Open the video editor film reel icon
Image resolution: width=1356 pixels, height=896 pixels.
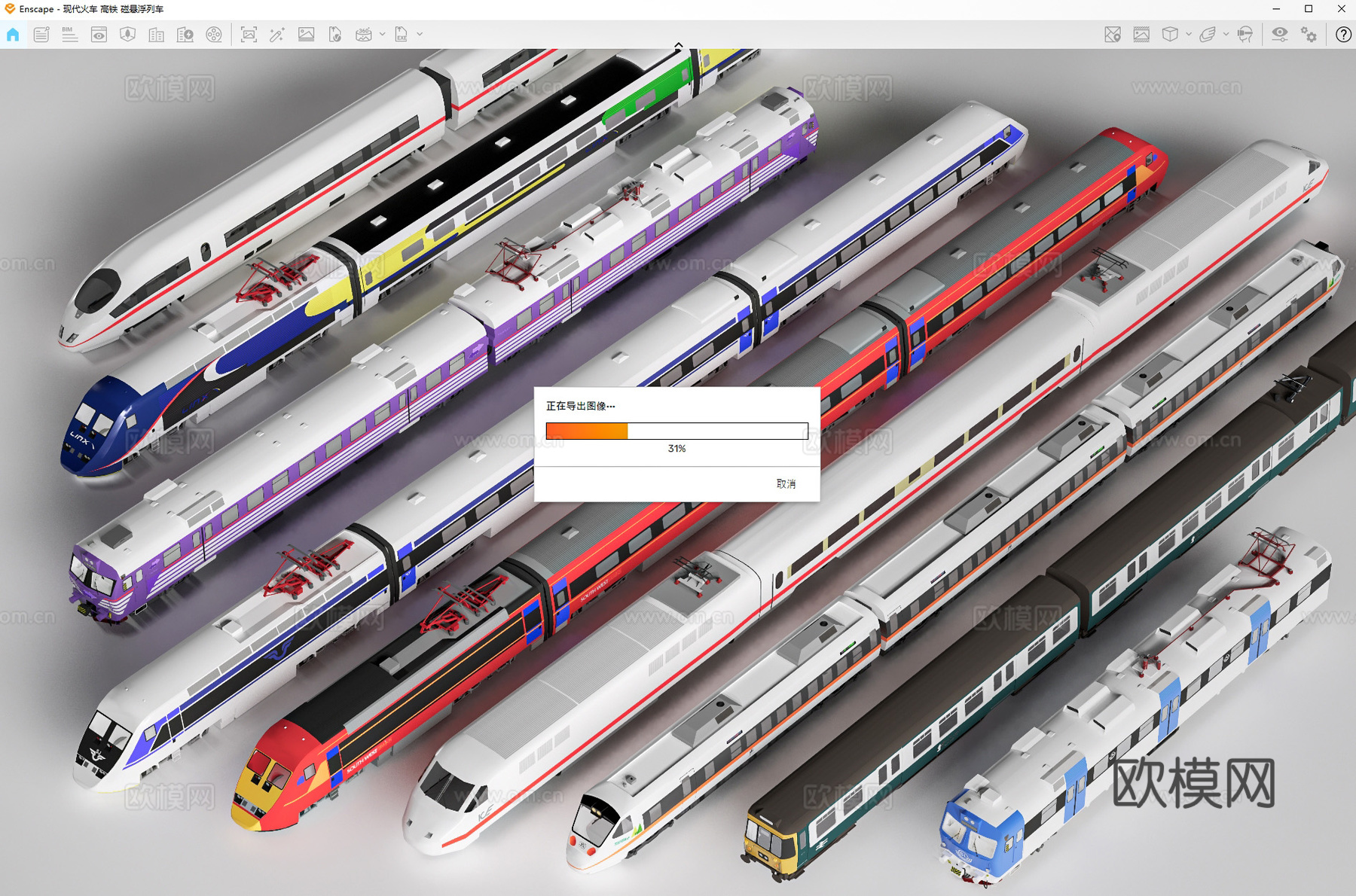pyautogui.click(x=214, y=35)
